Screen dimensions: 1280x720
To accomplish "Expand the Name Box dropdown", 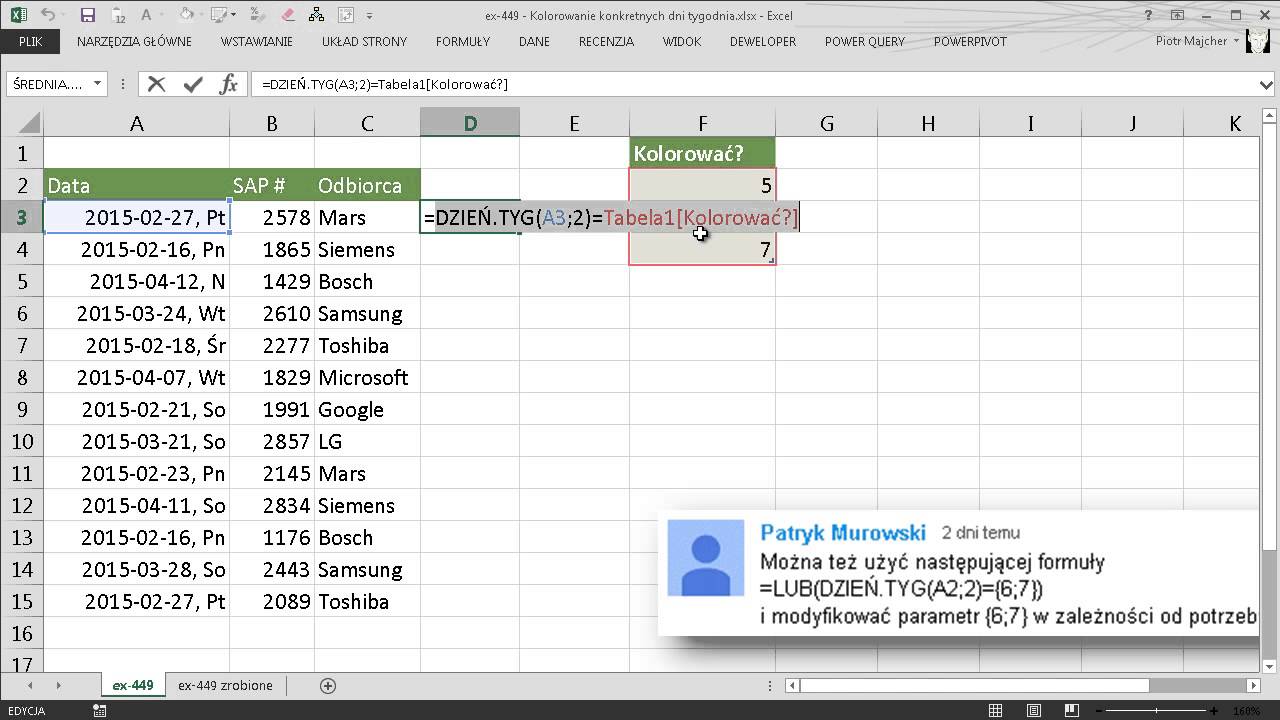I will pos(97,84).
